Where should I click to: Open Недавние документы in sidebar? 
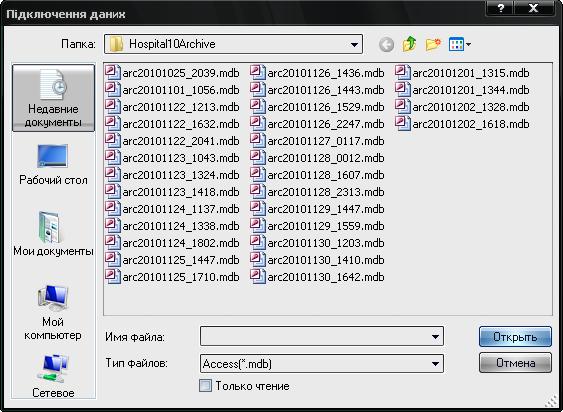53,98
